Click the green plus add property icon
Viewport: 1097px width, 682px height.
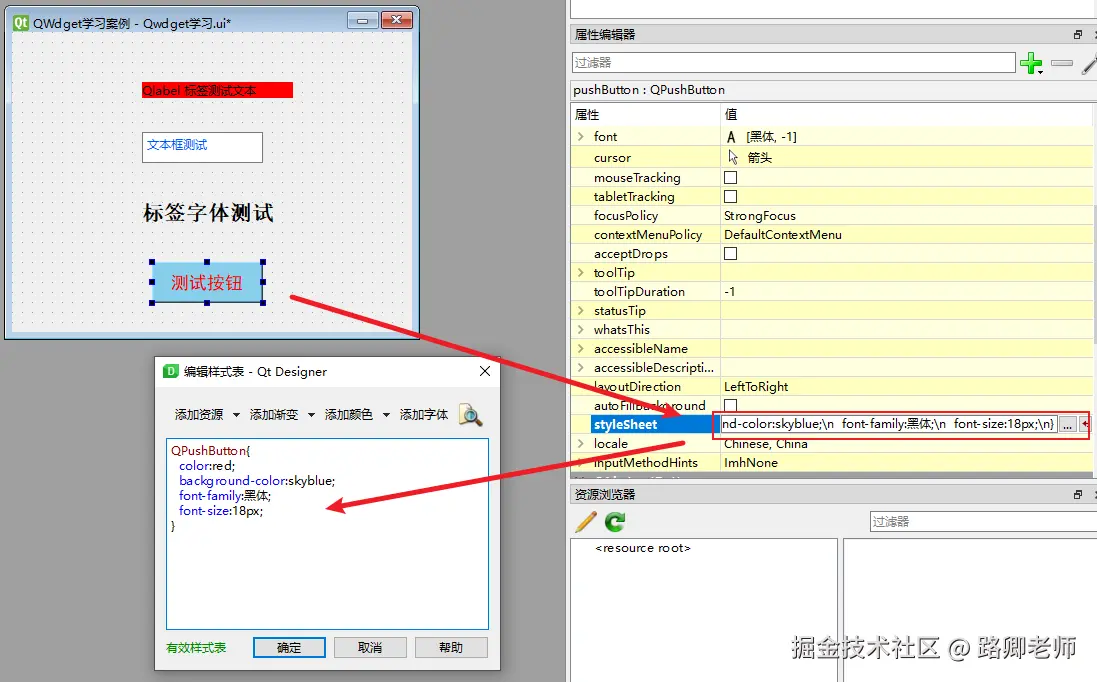click(1031, 63)
